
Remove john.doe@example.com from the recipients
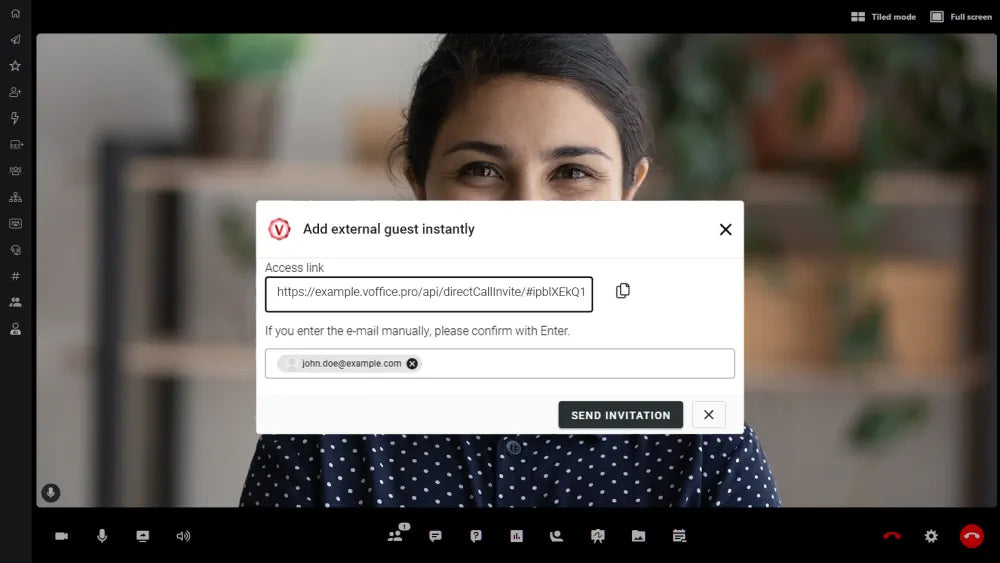click(x=412, y=364)
